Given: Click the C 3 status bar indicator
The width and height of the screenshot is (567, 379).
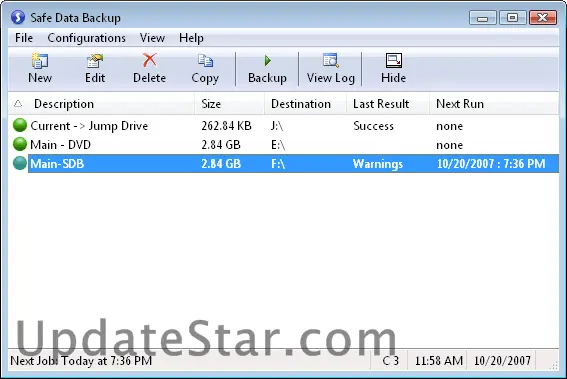Looking at the screenshot, I should (391, 361).
